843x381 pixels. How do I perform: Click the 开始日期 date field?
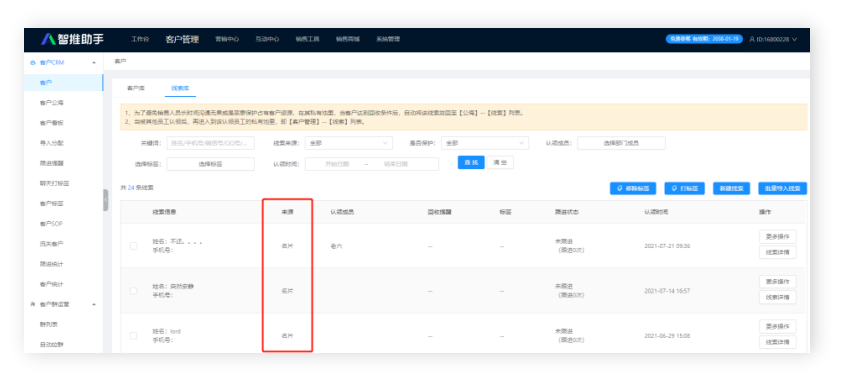click(337, 164)
